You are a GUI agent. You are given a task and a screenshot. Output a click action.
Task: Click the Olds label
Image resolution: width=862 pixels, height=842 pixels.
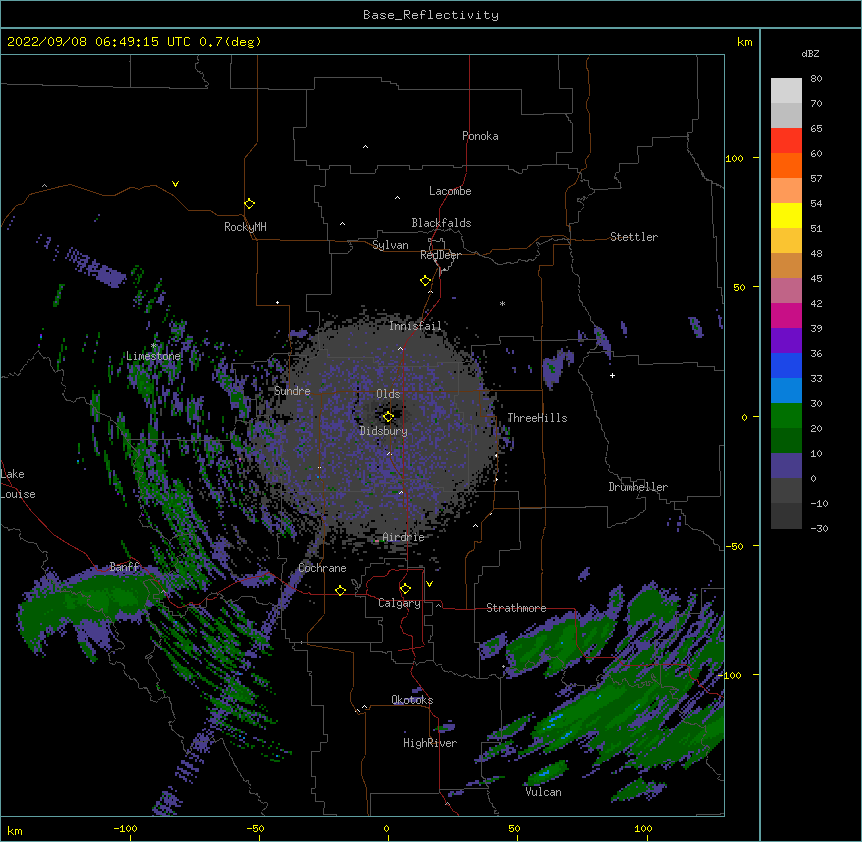[388, 394]
